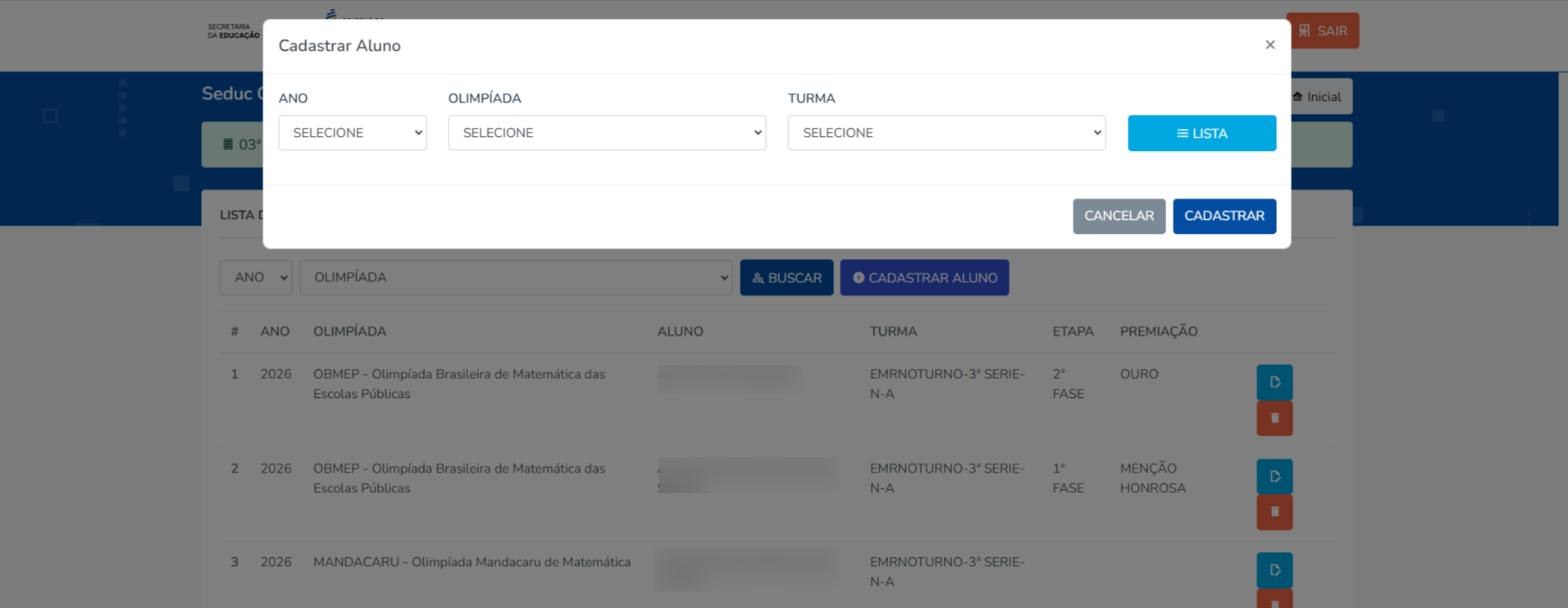
Task: Click the BUSCAR search button
Action: (786, 278)
